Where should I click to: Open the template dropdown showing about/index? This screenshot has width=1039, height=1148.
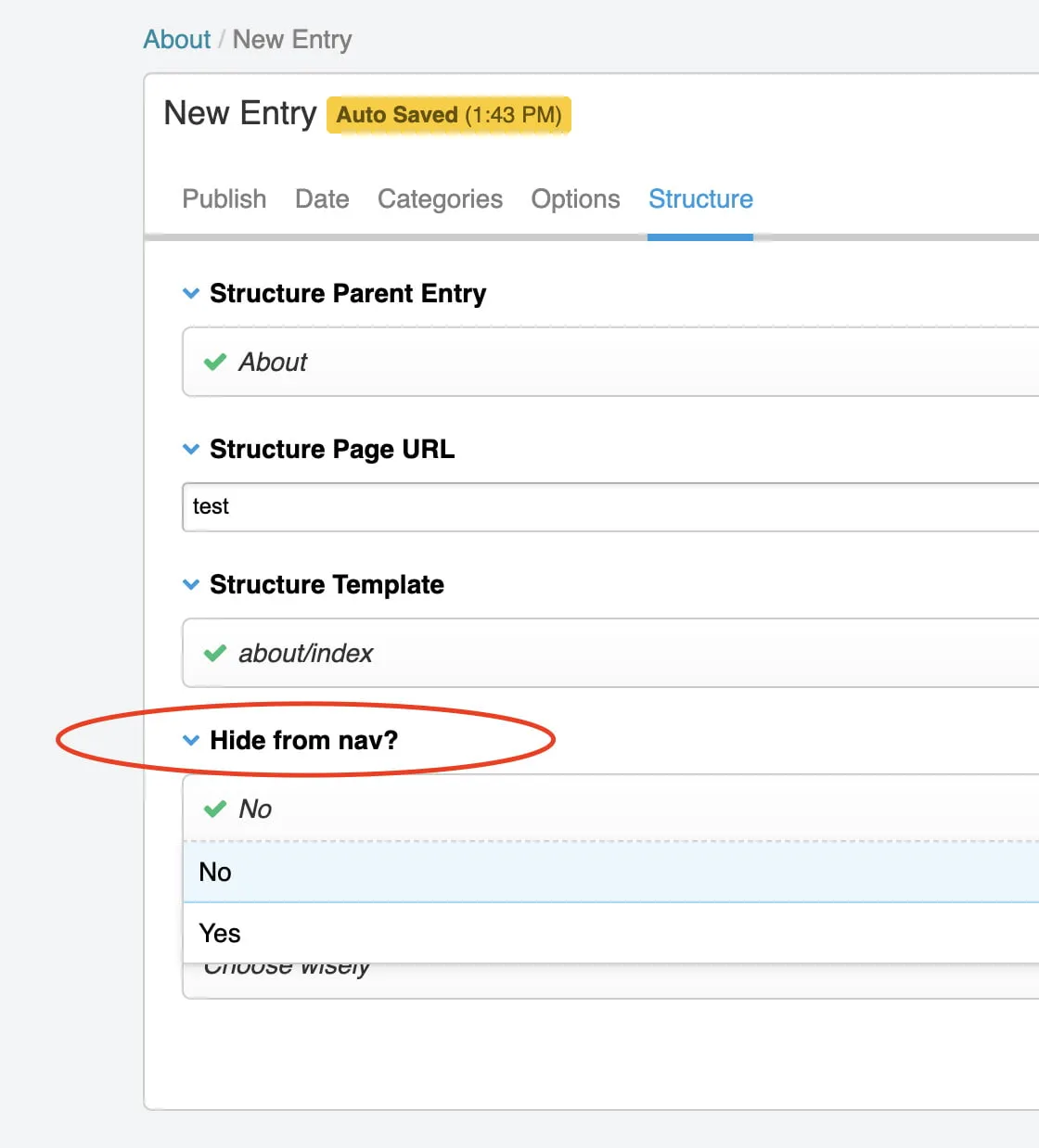tap(610, 653)
